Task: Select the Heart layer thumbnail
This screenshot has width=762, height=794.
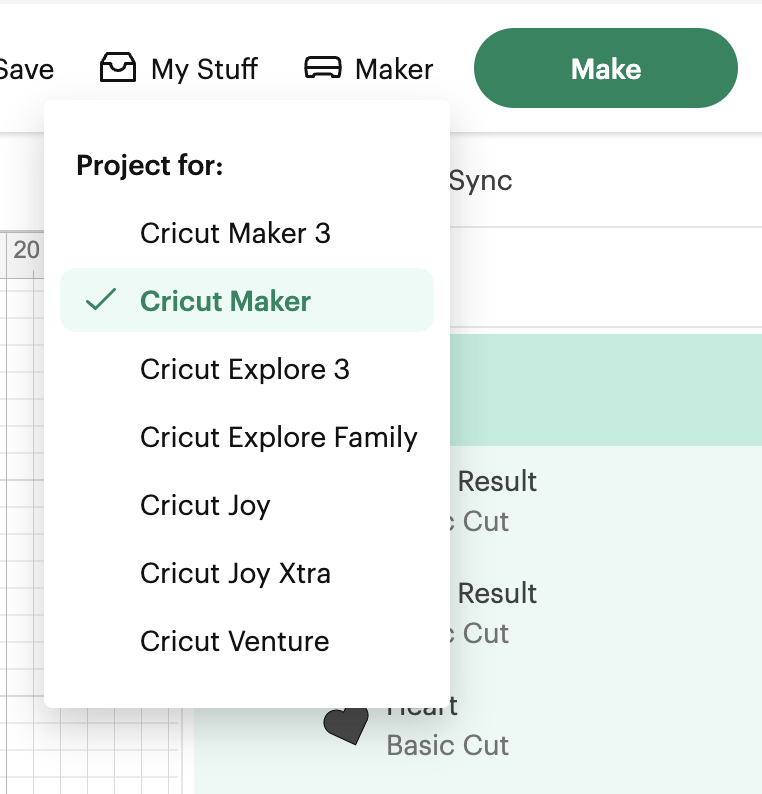Action: [346, 726]
